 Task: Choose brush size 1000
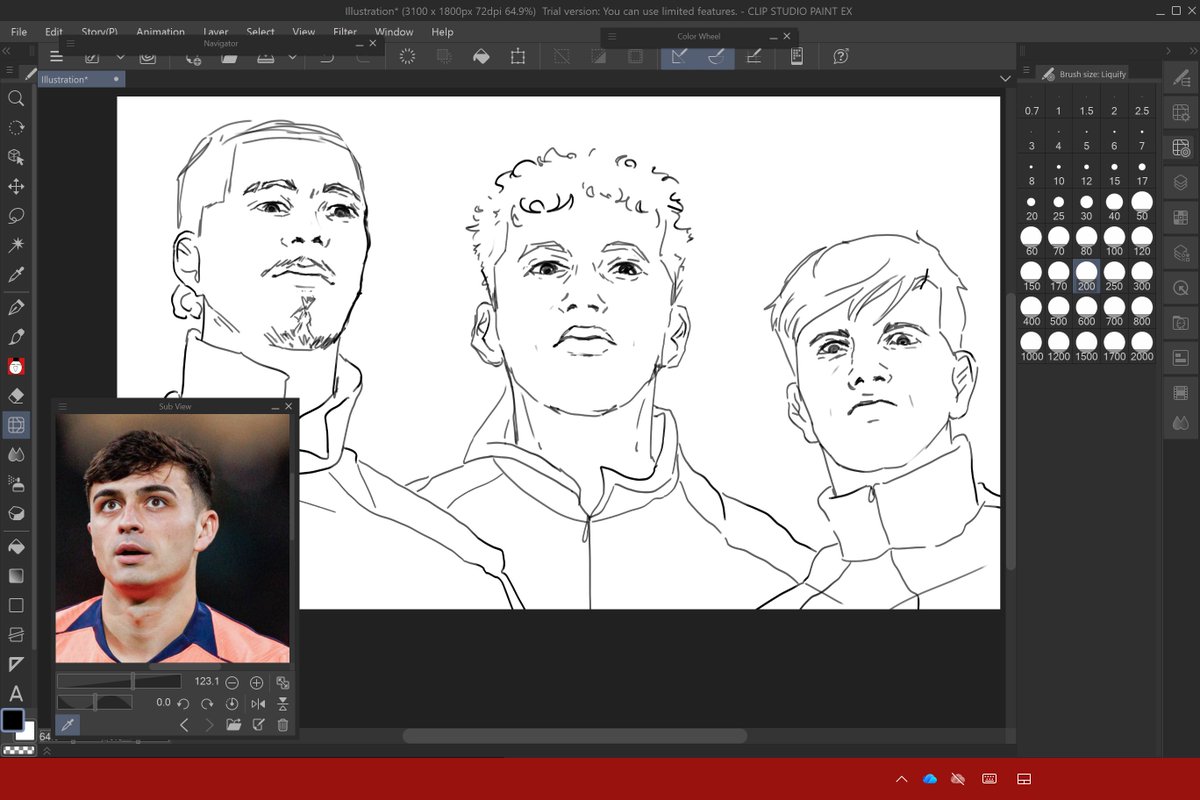[1031, 346]
